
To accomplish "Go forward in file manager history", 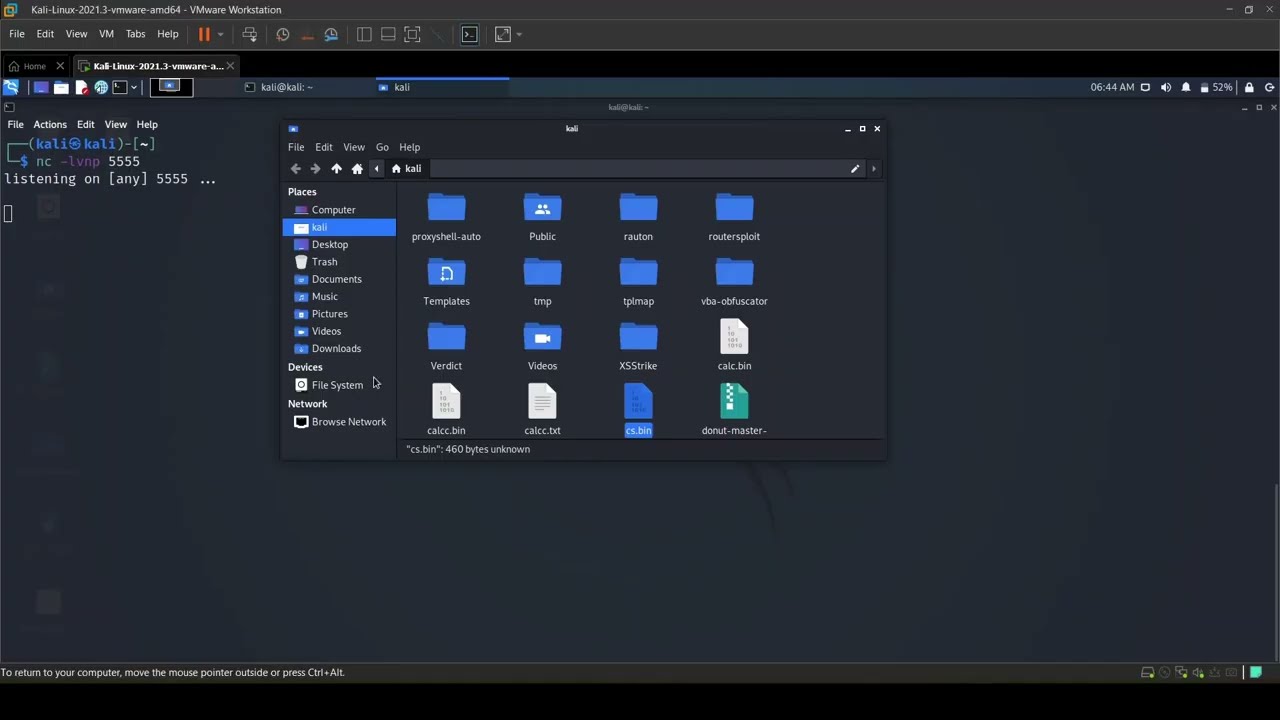I will click(316, 169).
